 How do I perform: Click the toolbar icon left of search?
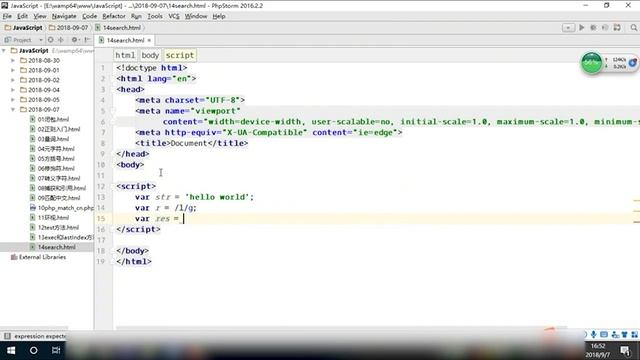(x=617, y=28)
